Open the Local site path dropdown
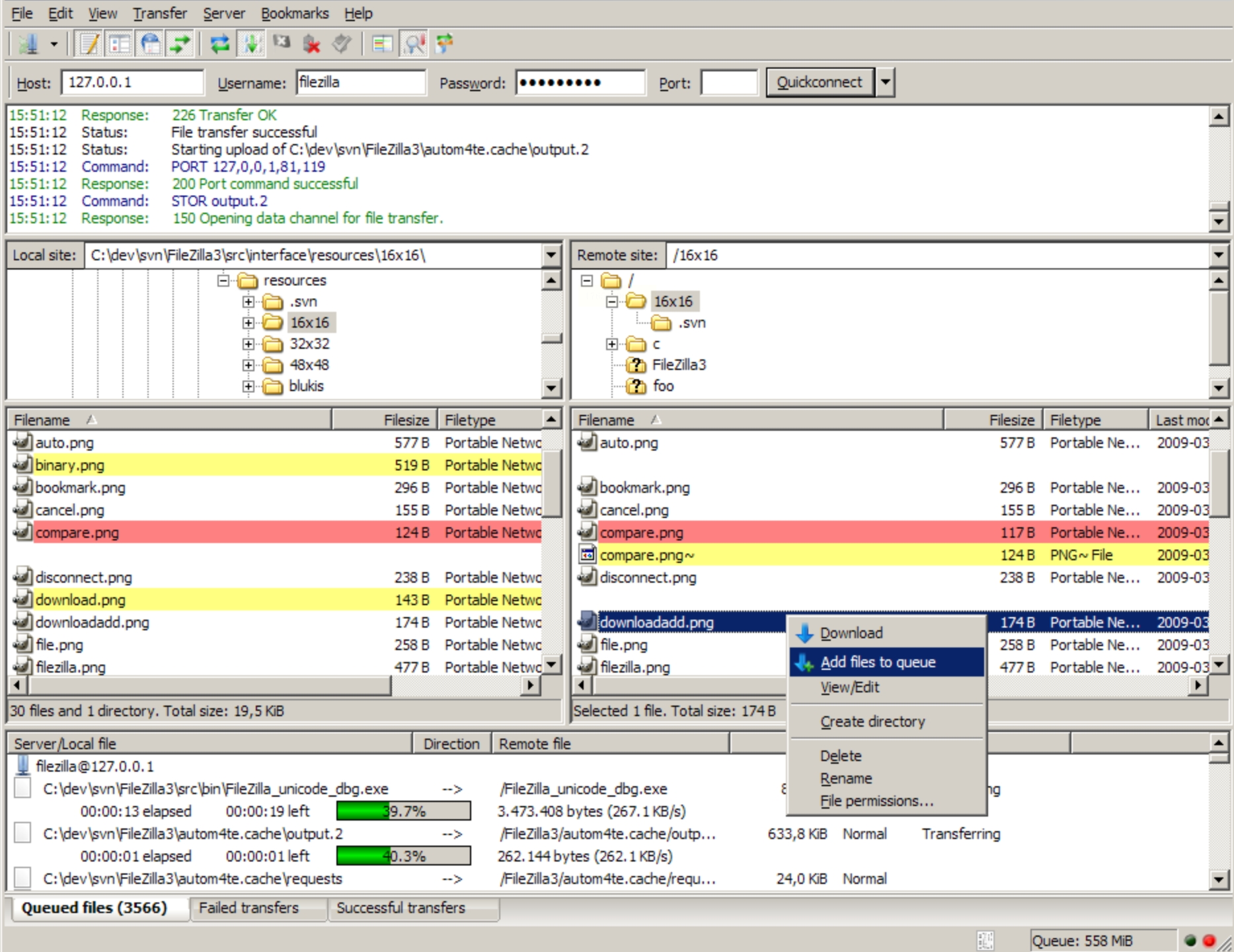1234x952 pixels. pyautogui.click(x=551, y=255)
